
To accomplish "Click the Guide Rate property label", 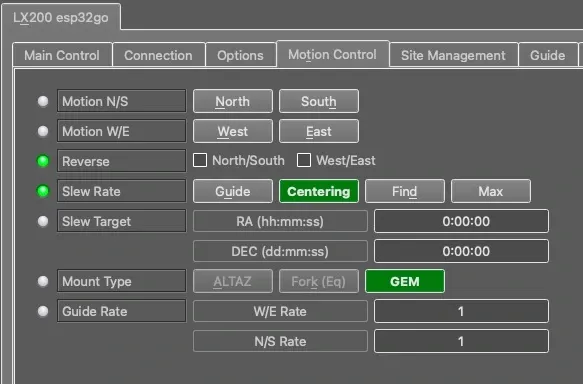I will pyautogui.click(x=122, y=311).
